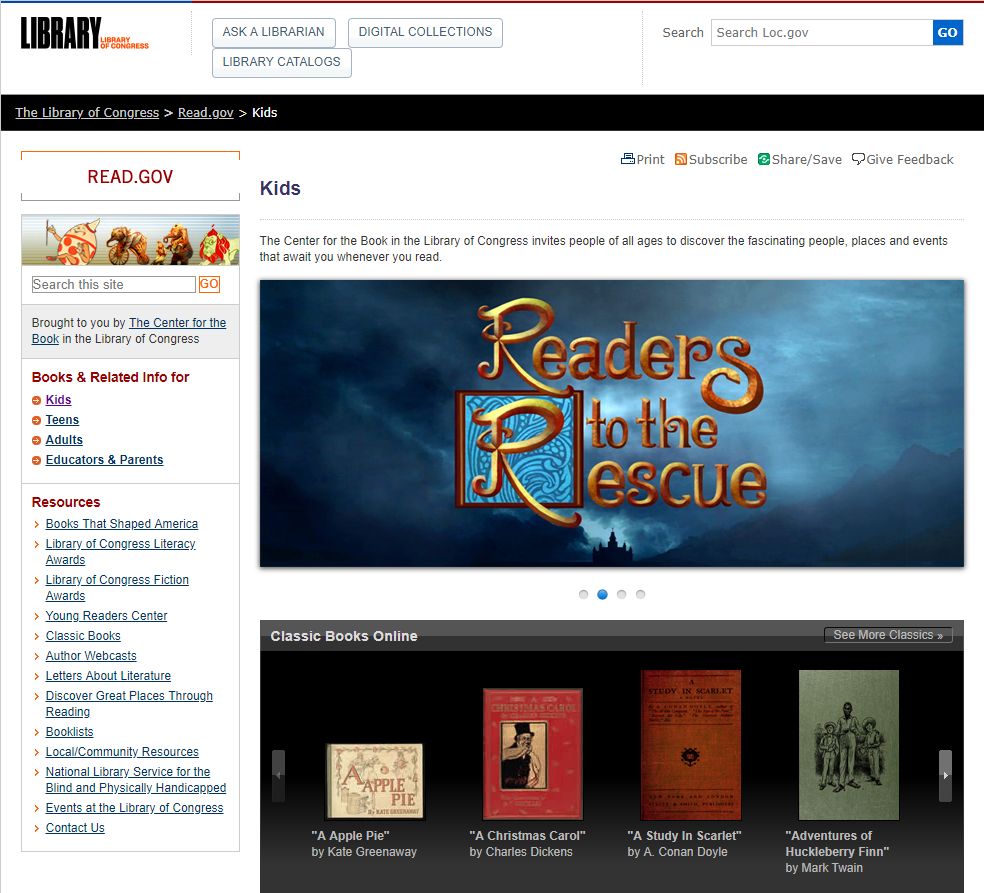Open Contact Us link

pyautogui.click(x=75, y=828)
